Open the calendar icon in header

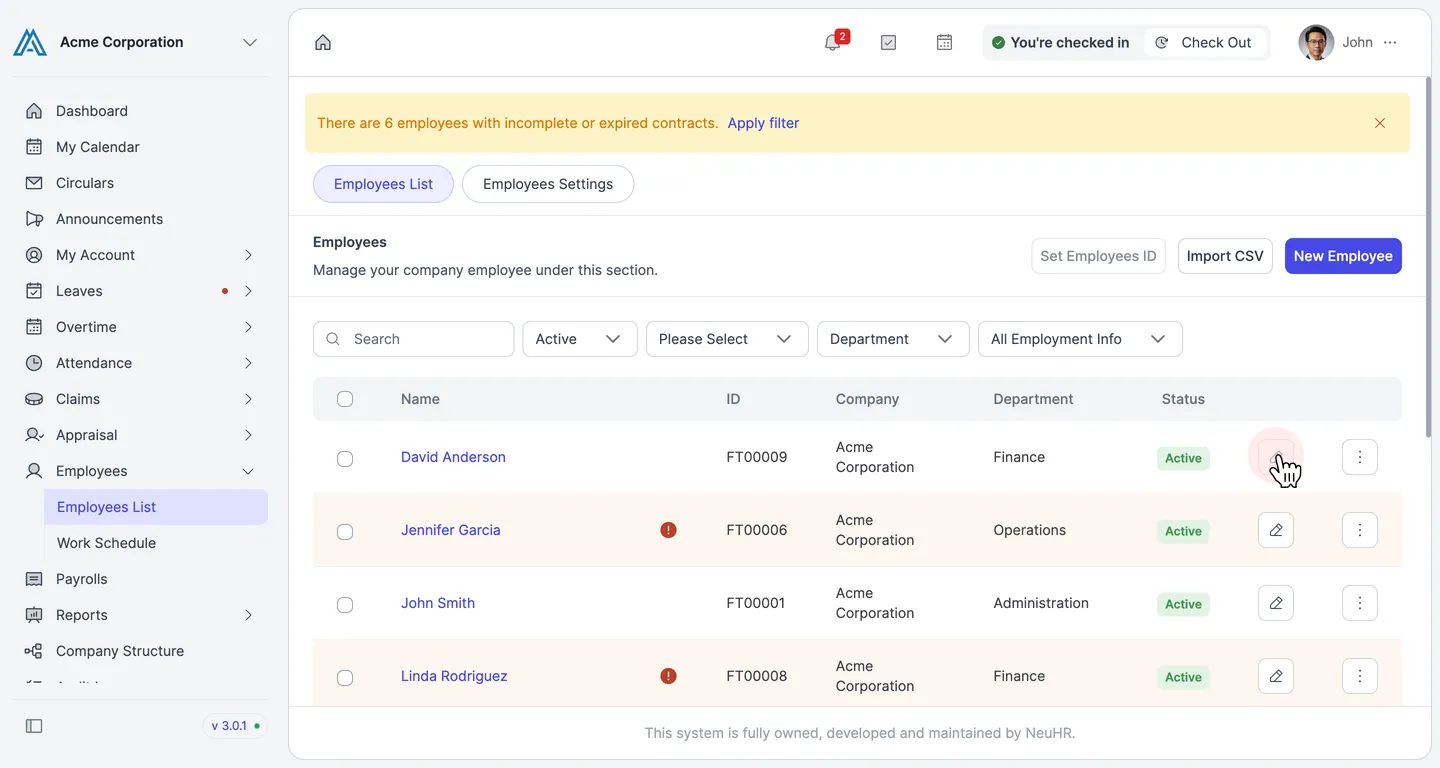(x=944, y=42)
